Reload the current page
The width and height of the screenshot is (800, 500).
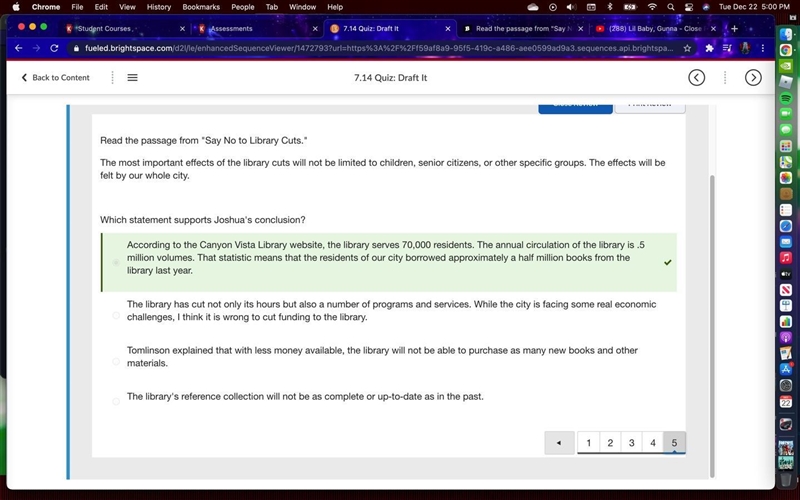54,48
